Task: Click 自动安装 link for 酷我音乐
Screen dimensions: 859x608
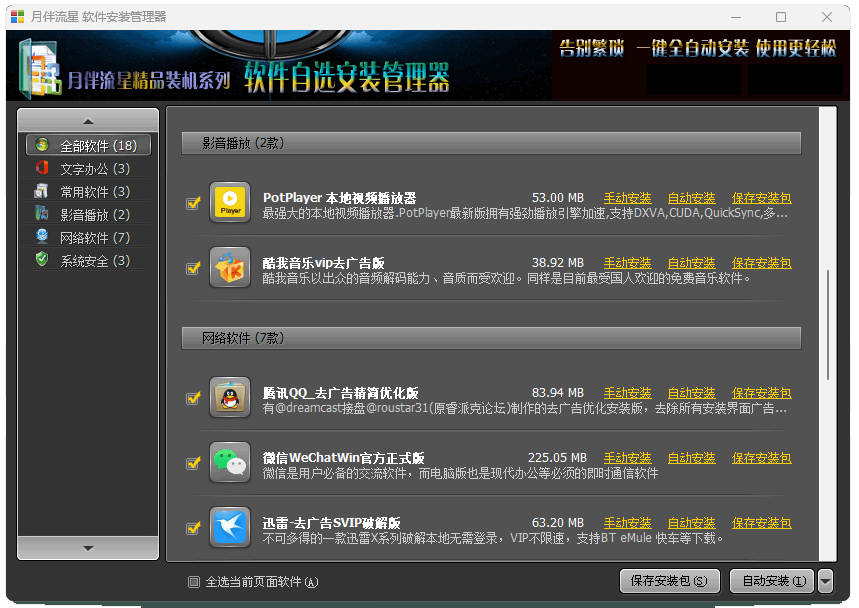Action: click(691, 263)
